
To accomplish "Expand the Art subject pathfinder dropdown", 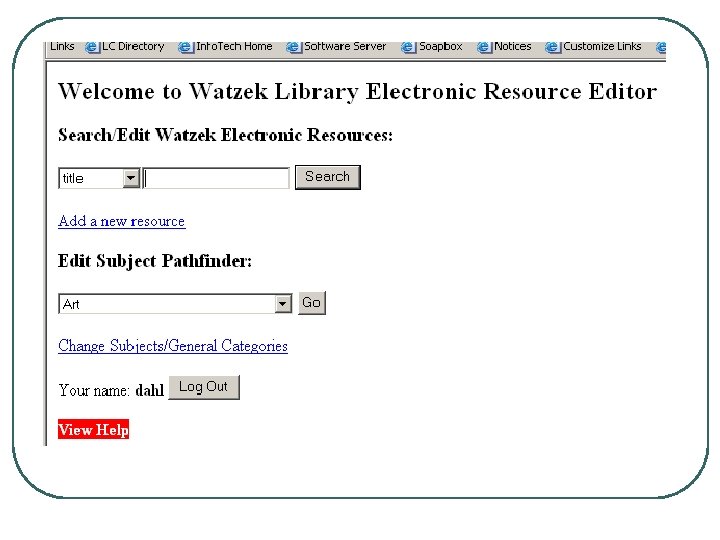I will (x=283, y=304).
